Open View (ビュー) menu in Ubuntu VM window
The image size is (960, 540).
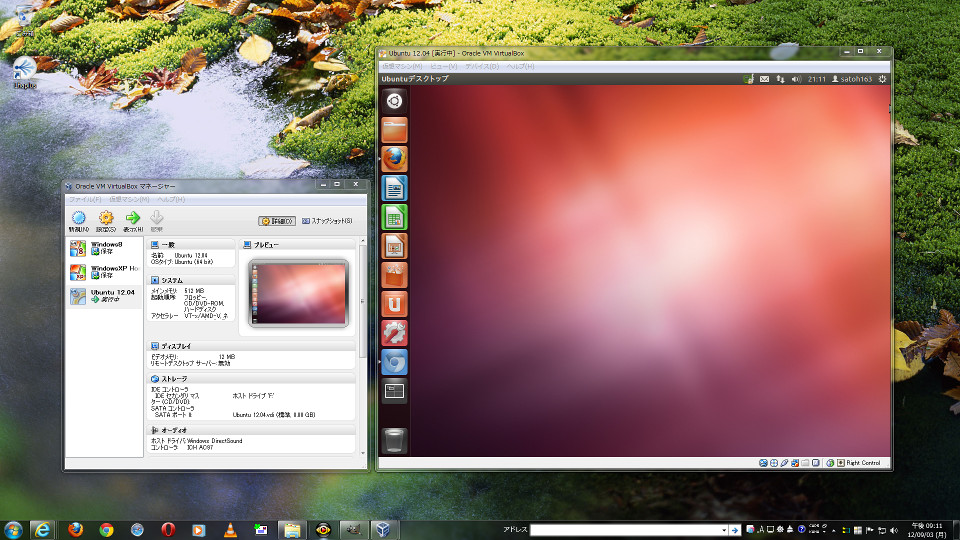click(x=443, y=66)
